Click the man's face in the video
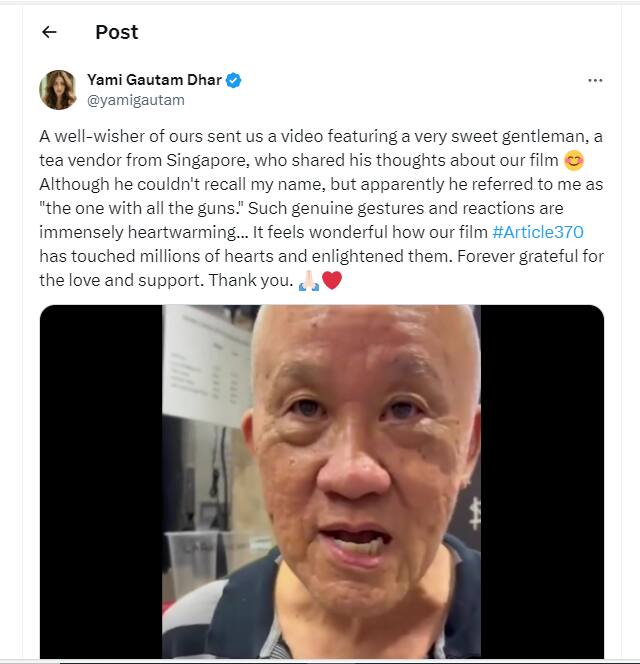Image resolution: width=640 pixels, height=664 pixels. 364,457
